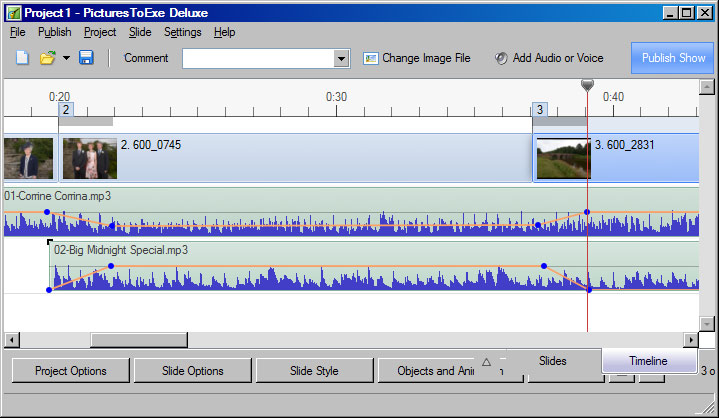Open the Comment combo box dropdown
Screen dimensions: 719x418
(341, 59)
